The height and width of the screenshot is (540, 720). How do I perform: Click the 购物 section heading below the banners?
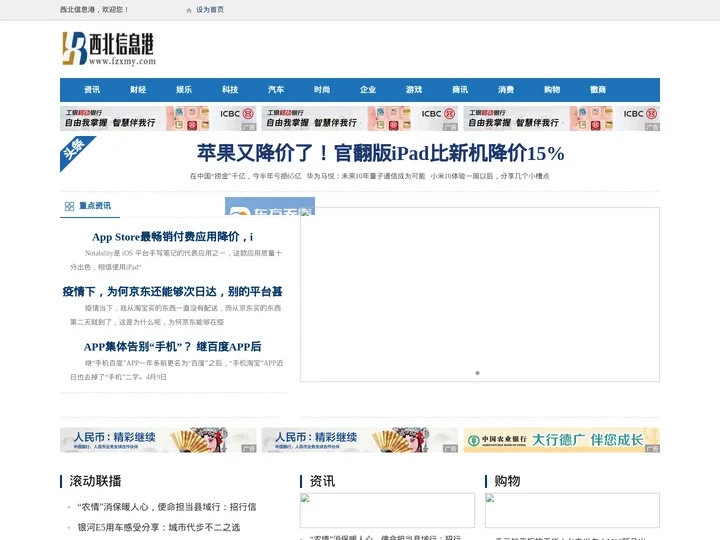[507, 481]
